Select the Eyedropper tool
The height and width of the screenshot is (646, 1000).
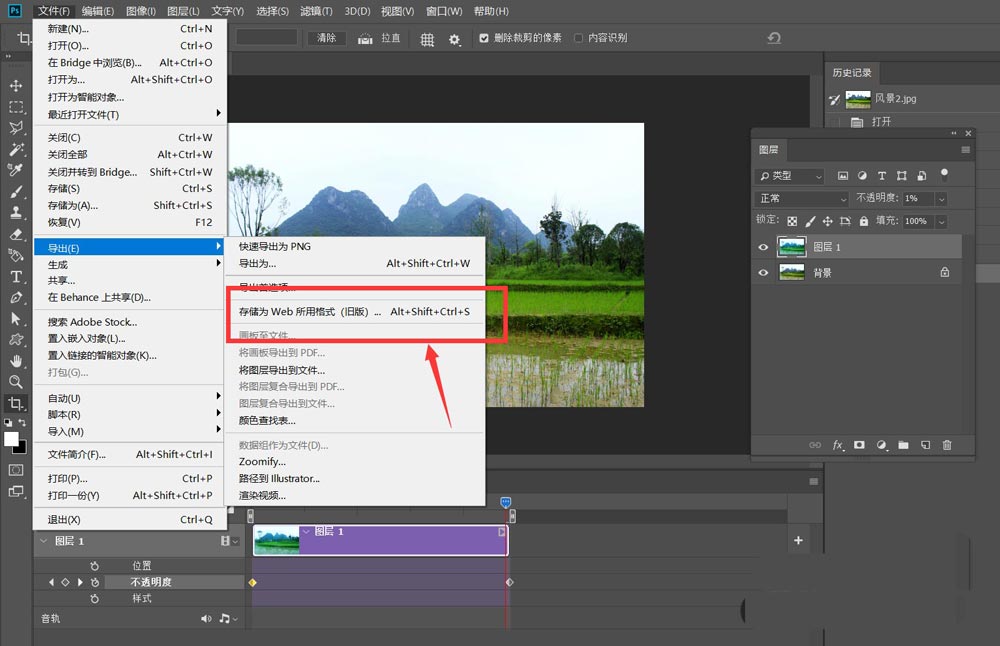tap(16, 170)
